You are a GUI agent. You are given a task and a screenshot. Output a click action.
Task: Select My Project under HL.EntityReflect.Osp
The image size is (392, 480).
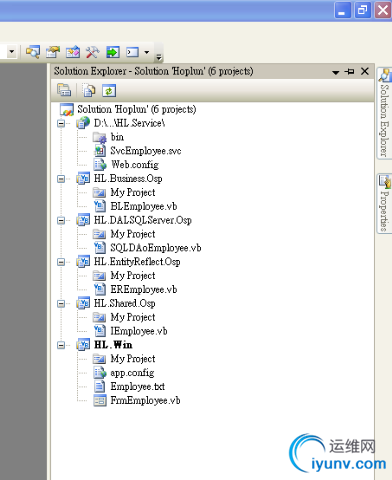[x=133, y=276]
